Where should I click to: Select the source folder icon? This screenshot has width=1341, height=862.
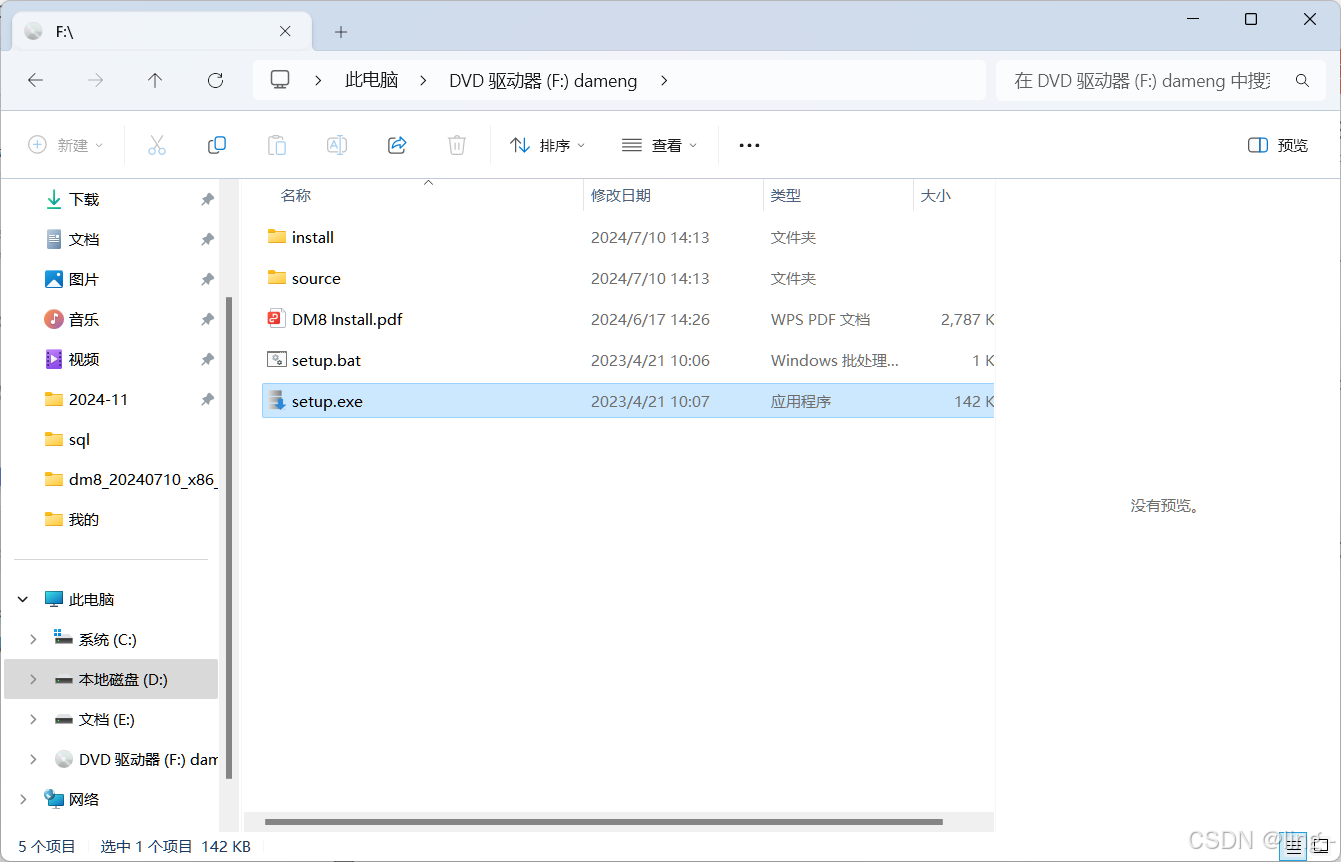(277, 278)
